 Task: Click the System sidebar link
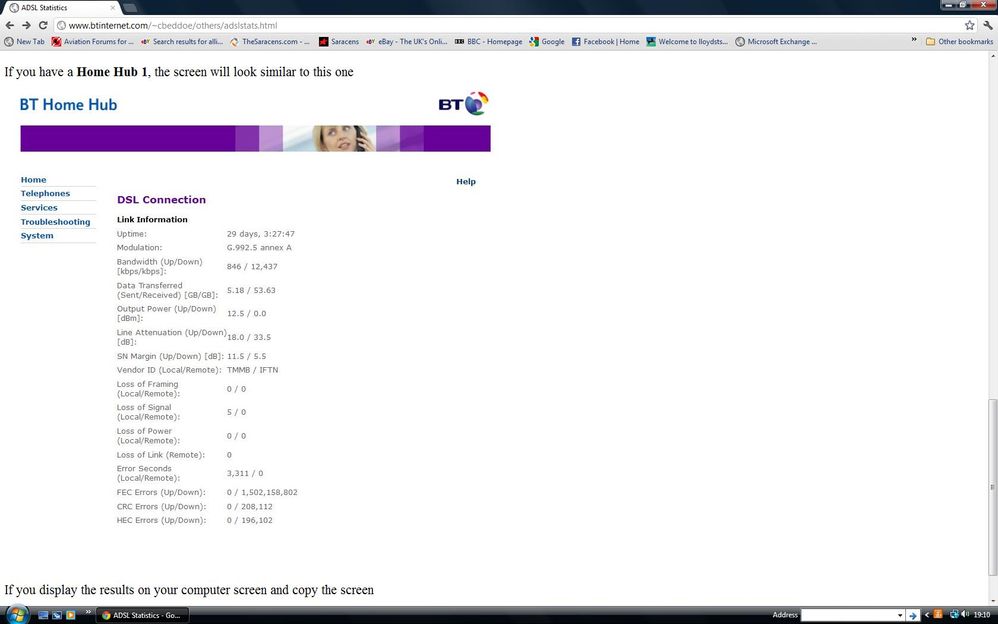[37, 236]
